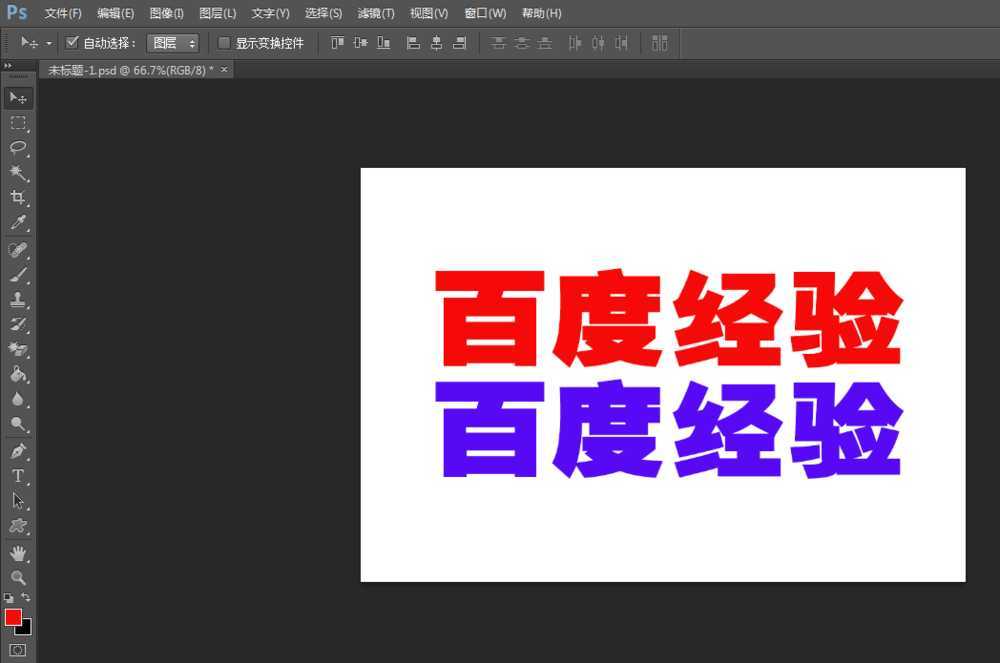Check the 显示变换控件 option
Image resolution: width=1000 pixels, height=663 pixels.
coord(225,43)
